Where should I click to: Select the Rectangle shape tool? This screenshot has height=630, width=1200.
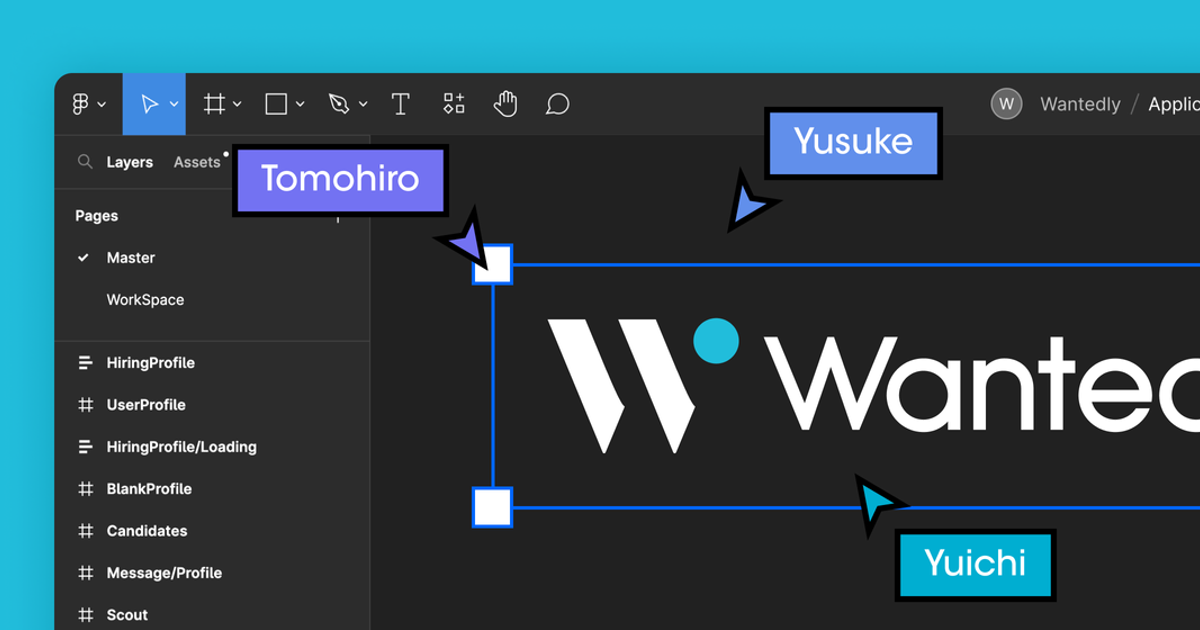[x=276, y=103]
